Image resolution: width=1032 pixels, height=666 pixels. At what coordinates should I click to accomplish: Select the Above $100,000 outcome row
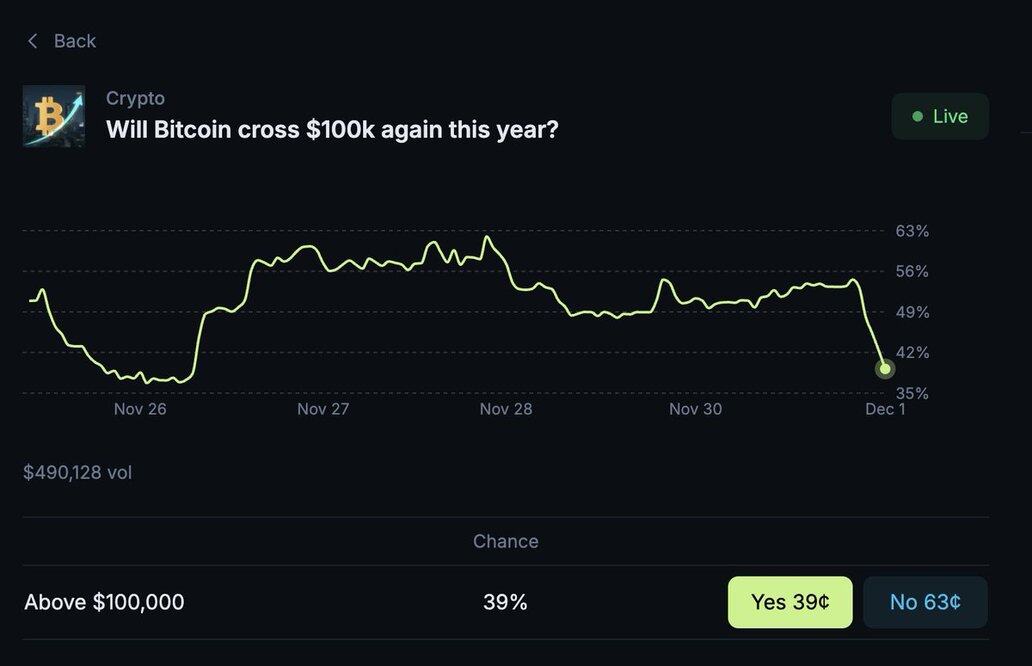coord(104,602)
